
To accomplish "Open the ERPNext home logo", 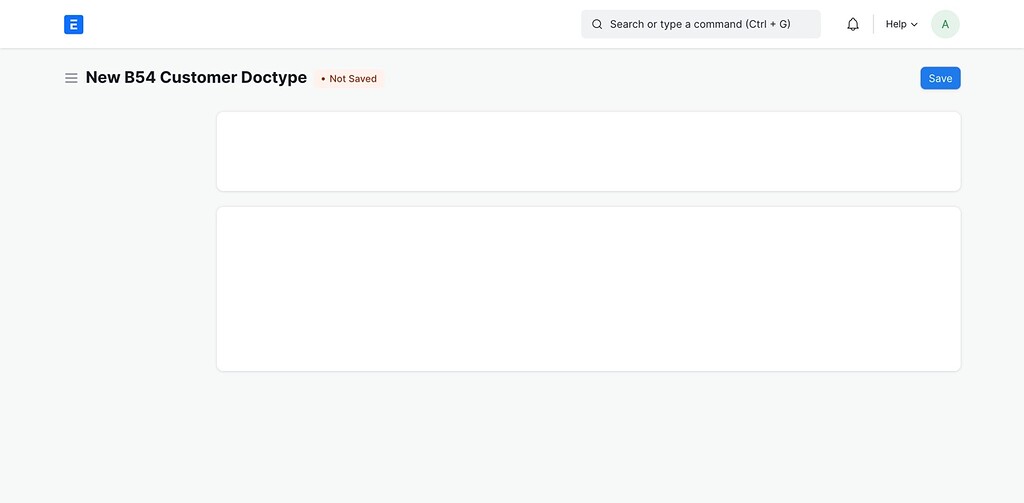I will 73,24.
